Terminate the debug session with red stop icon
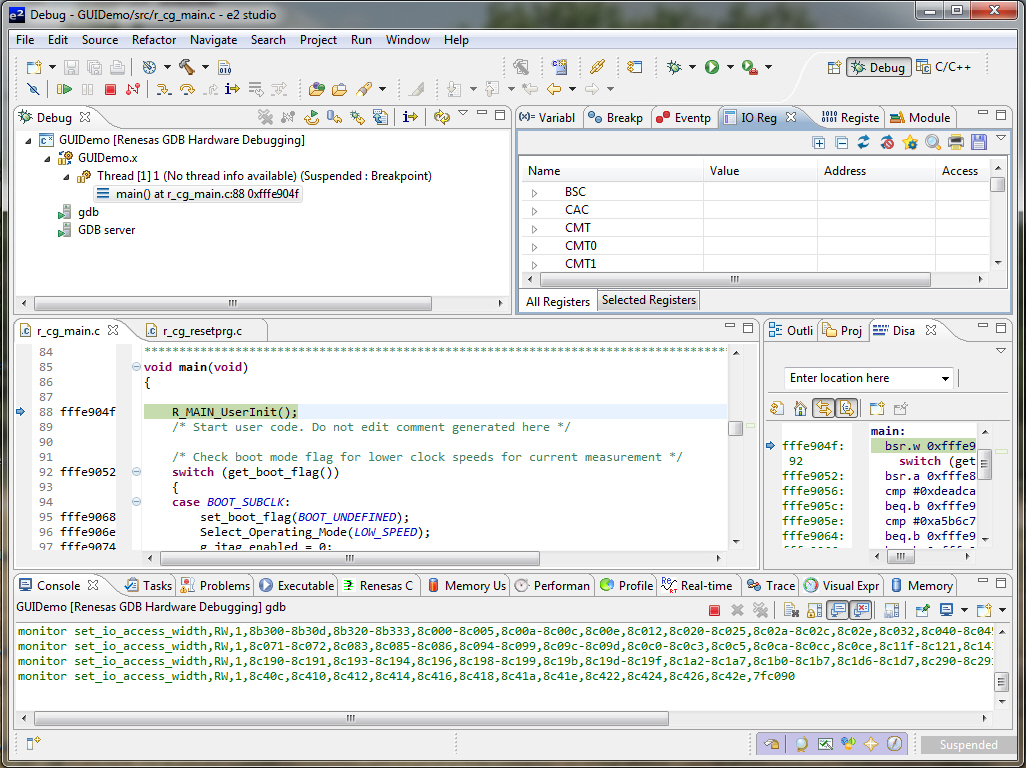The height and width of the screenshot is (768, 1026). click(x=110, y=89)
